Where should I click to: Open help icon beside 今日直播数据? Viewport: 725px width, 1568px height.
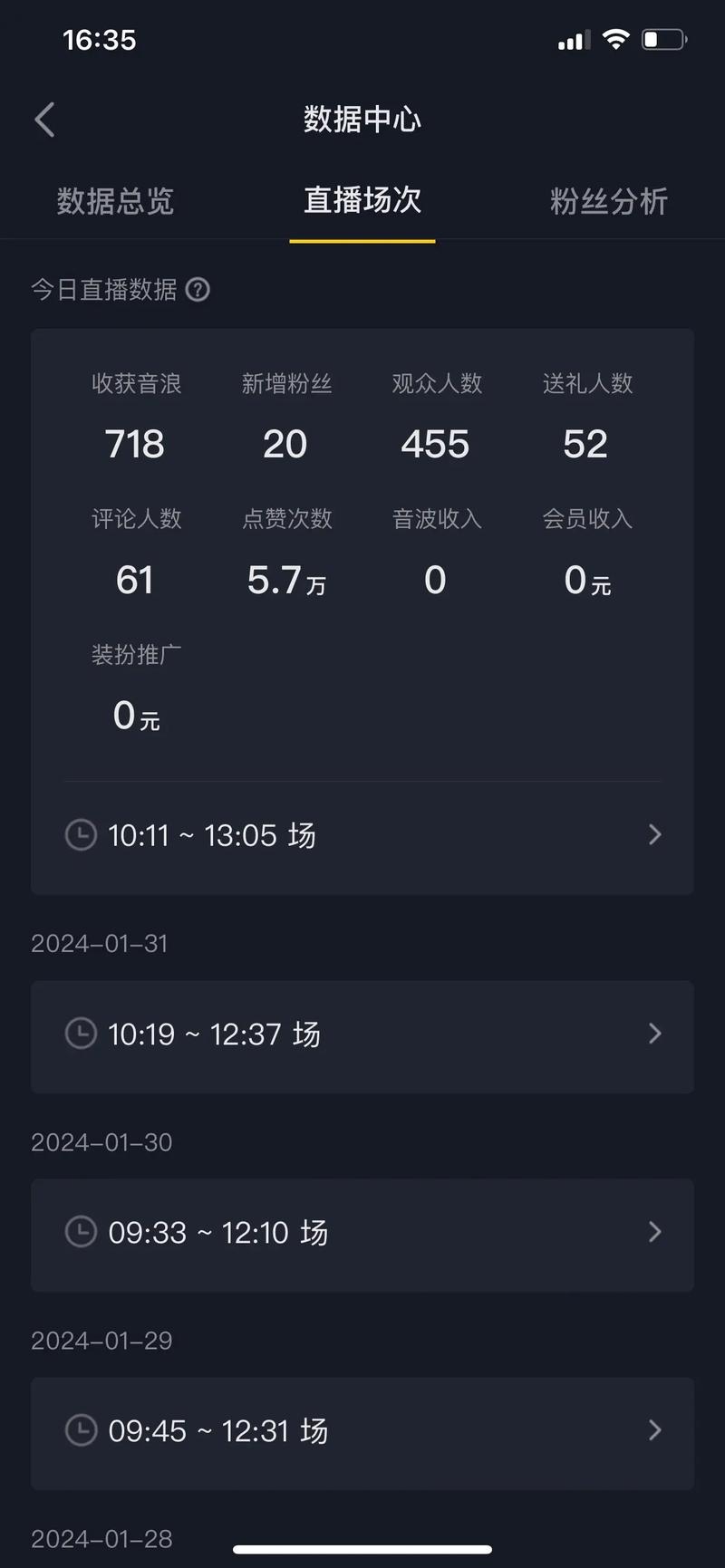click(198, 289)
